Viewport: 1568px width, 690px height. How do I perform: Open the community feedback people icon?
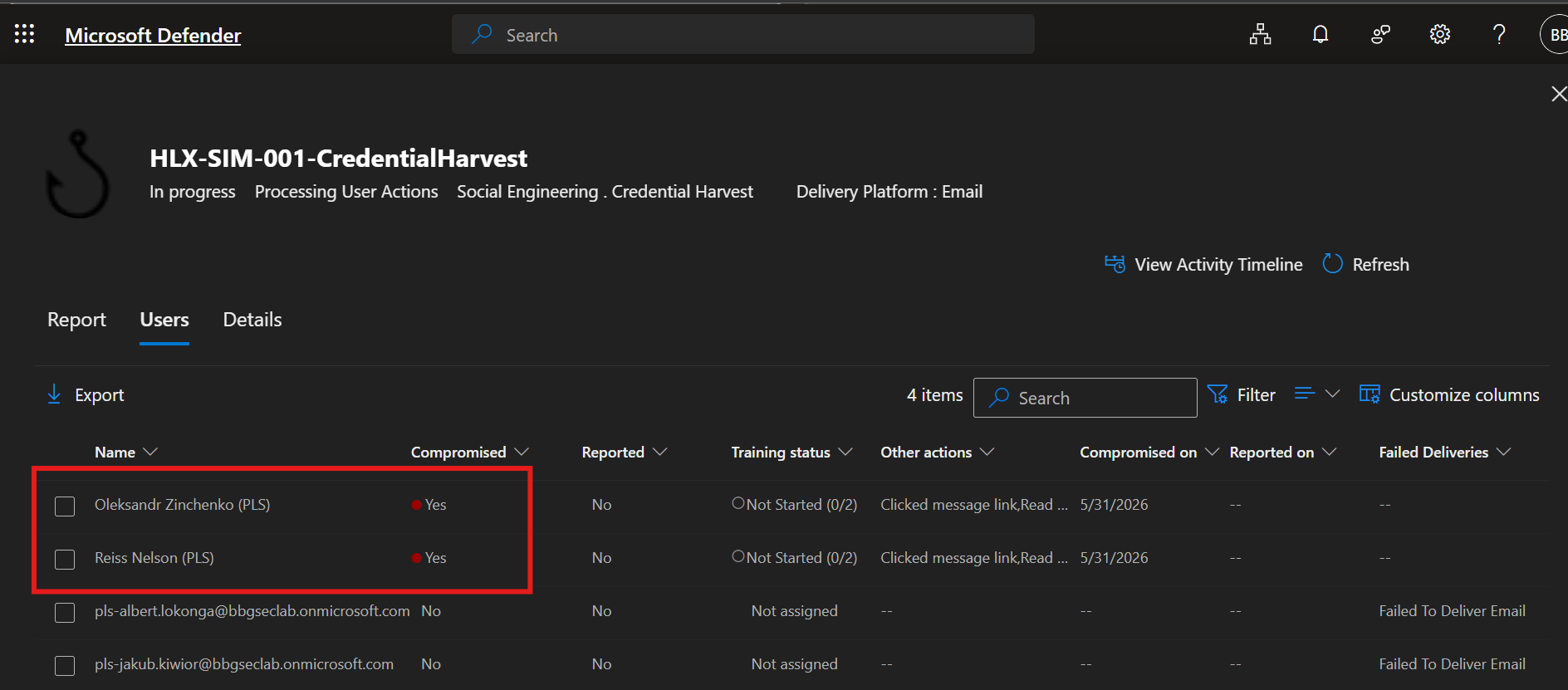point(1380,35)
